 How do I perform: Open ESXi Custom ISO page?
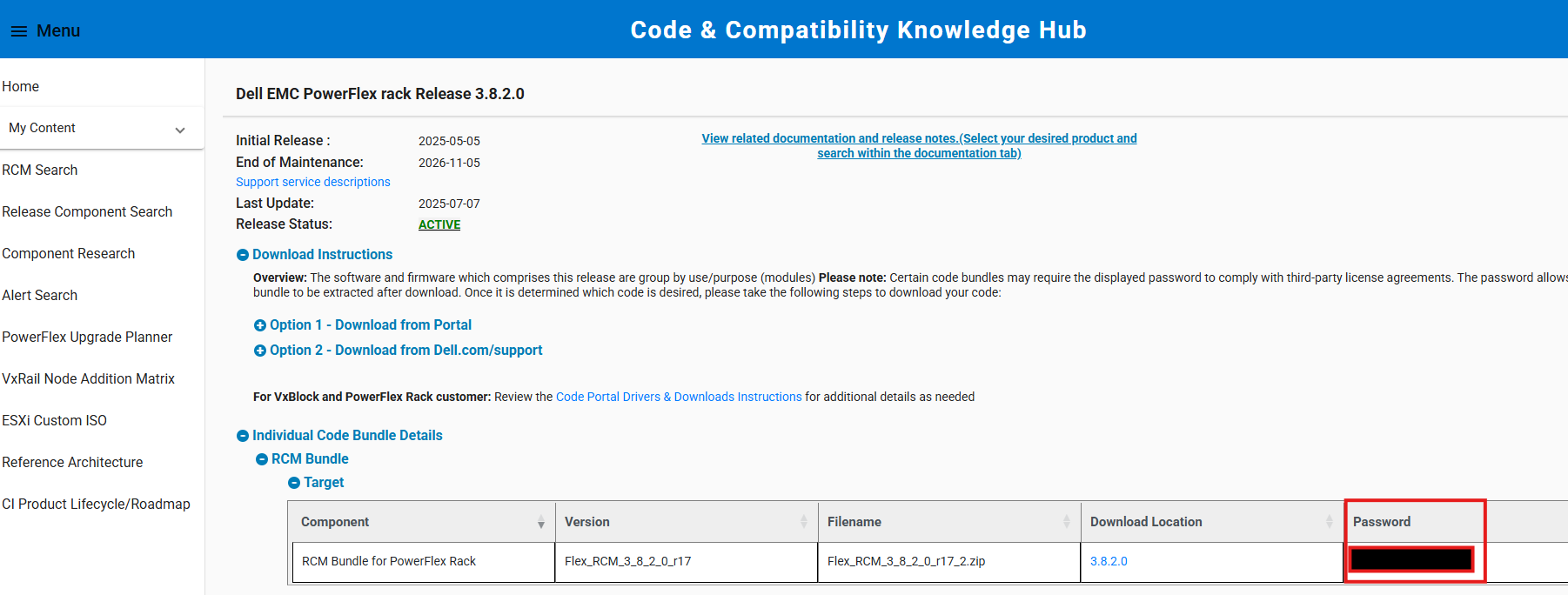[x=55, y=421]
